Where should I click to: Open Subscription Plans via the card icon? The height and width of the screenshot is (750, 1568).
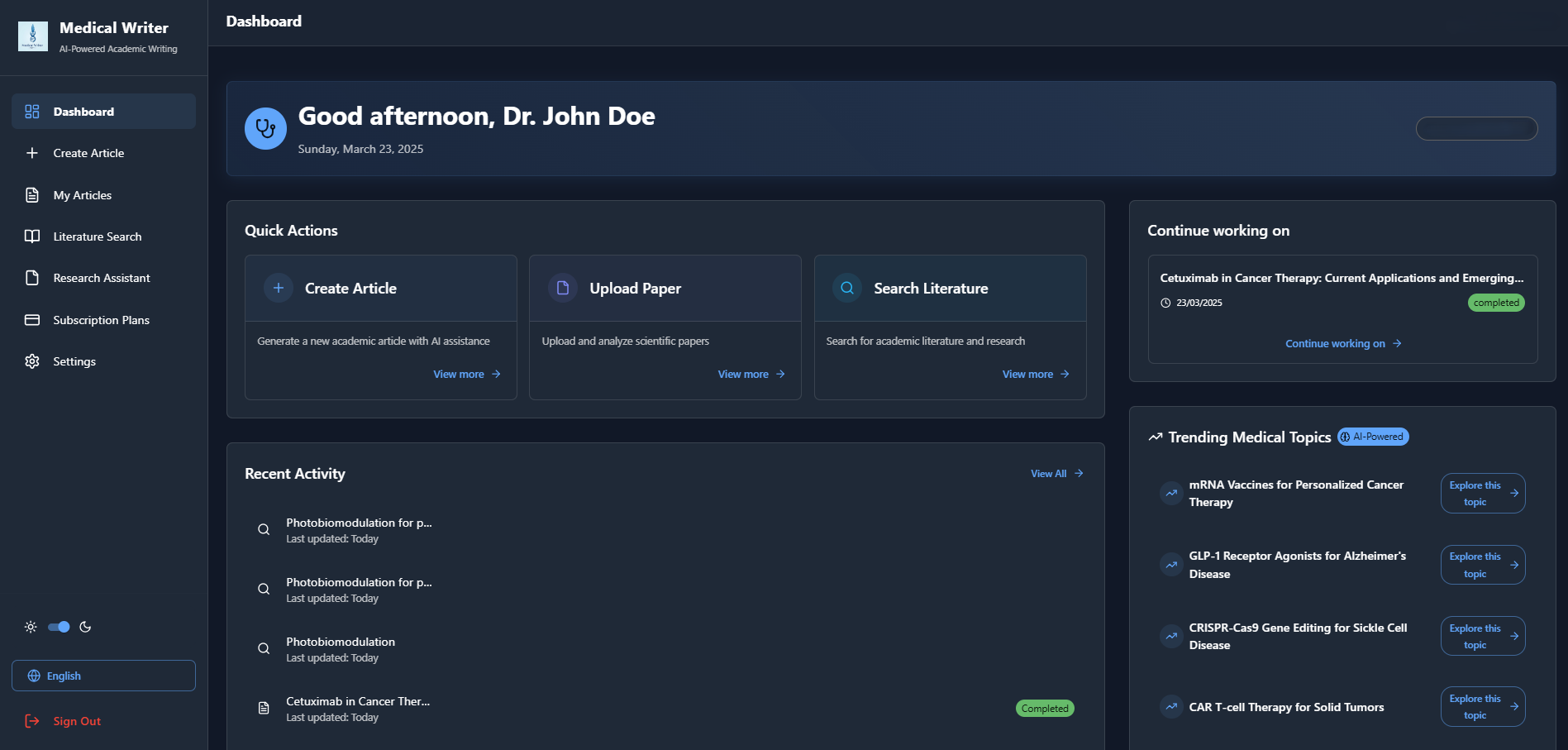click(31, 320)
